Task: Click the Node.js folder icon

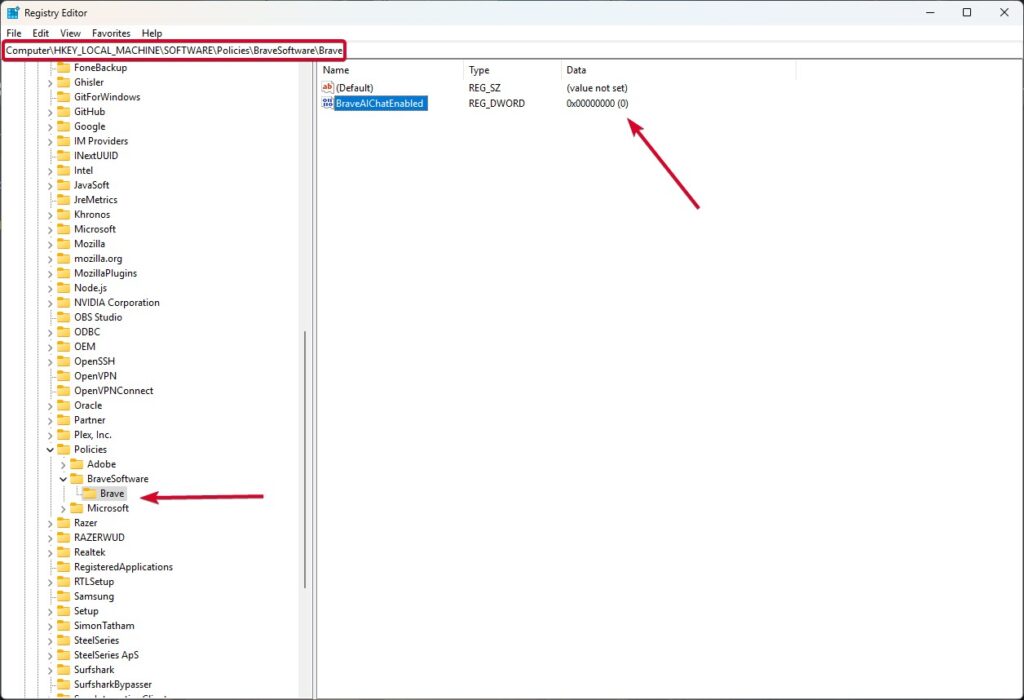Action: coord(63,287)
